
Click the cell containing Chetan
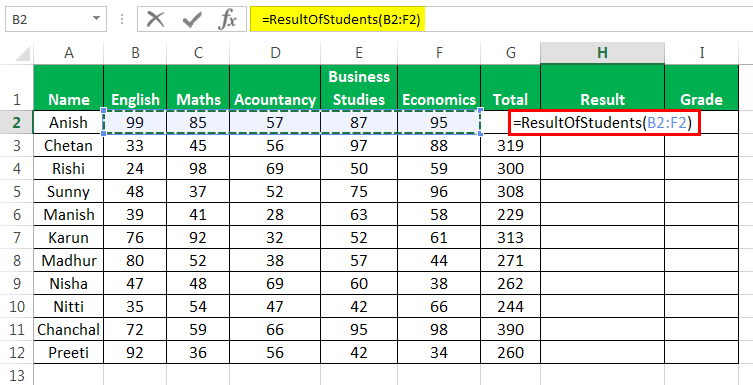click(69, 145)
